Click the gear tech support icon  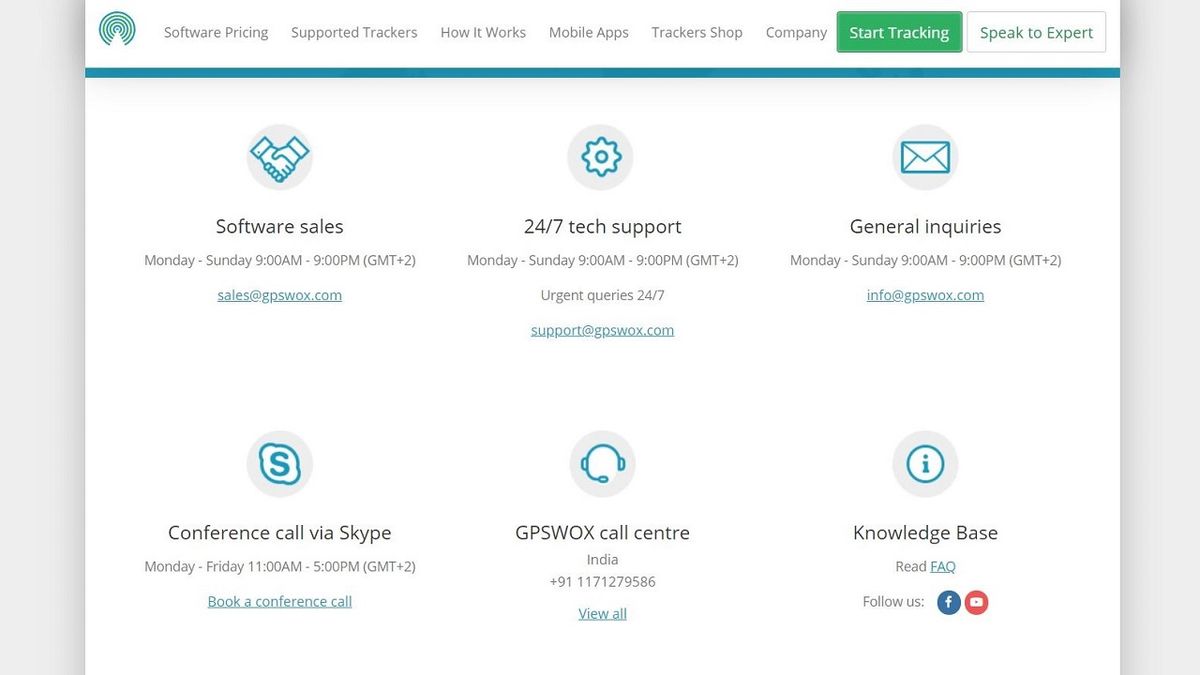(x=601, y=157)
